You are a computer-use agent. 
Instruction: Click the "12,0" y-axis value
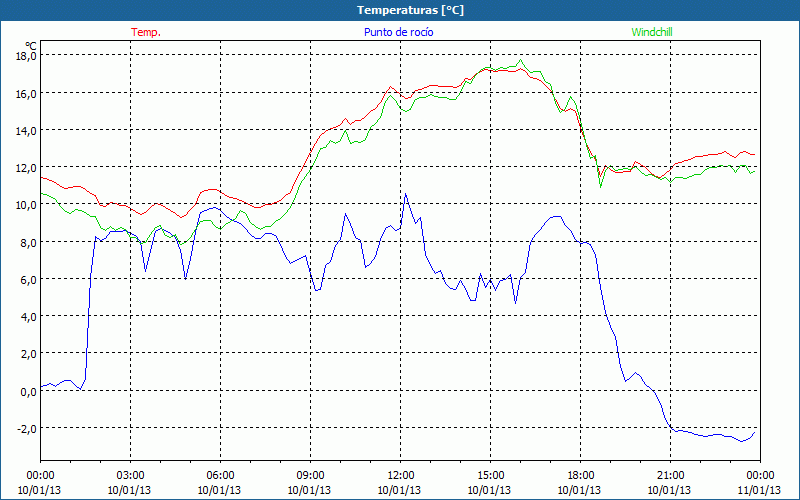26,168
